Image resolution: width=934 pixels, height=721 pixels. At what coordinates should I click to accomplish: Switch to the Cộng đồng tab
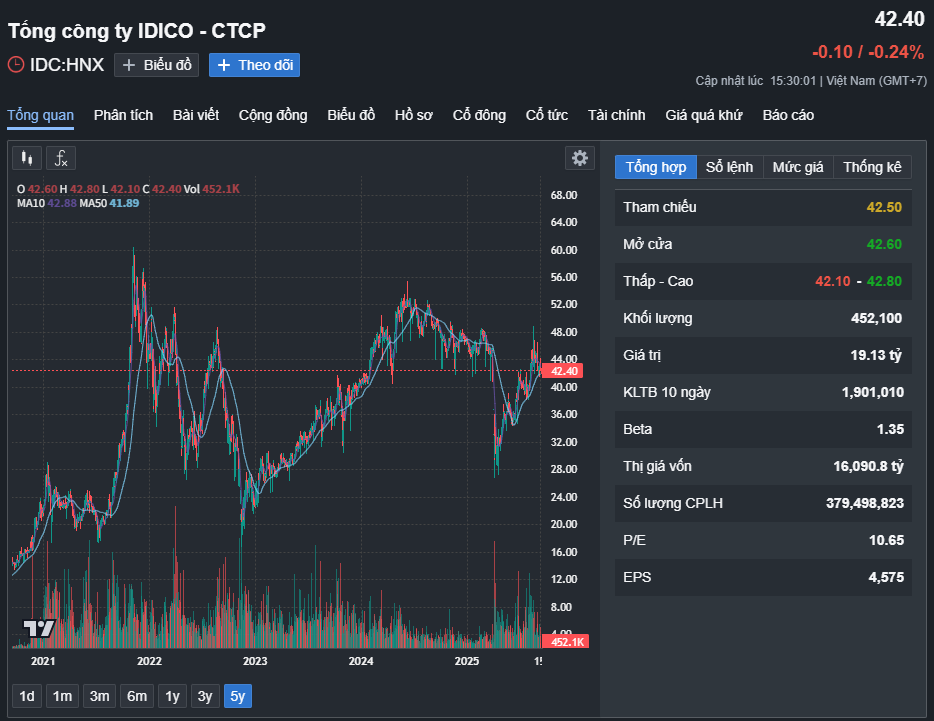[x=273, y=115]
